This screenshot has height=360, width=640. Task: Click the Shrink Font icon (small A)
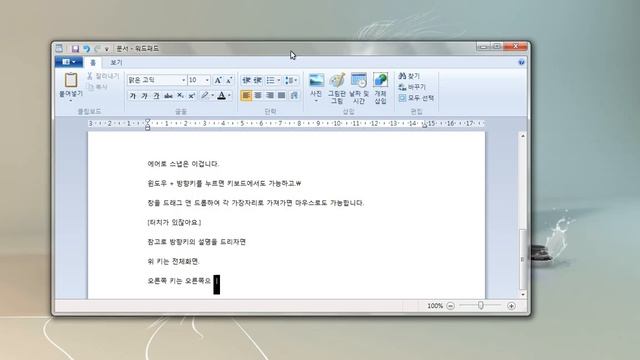tap(229, 80)
